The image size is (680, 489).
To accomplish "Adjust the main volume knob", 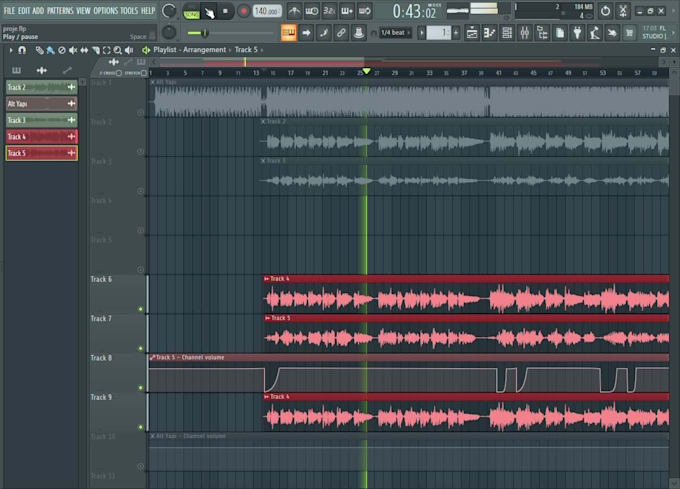I will (x=169, y=11).
